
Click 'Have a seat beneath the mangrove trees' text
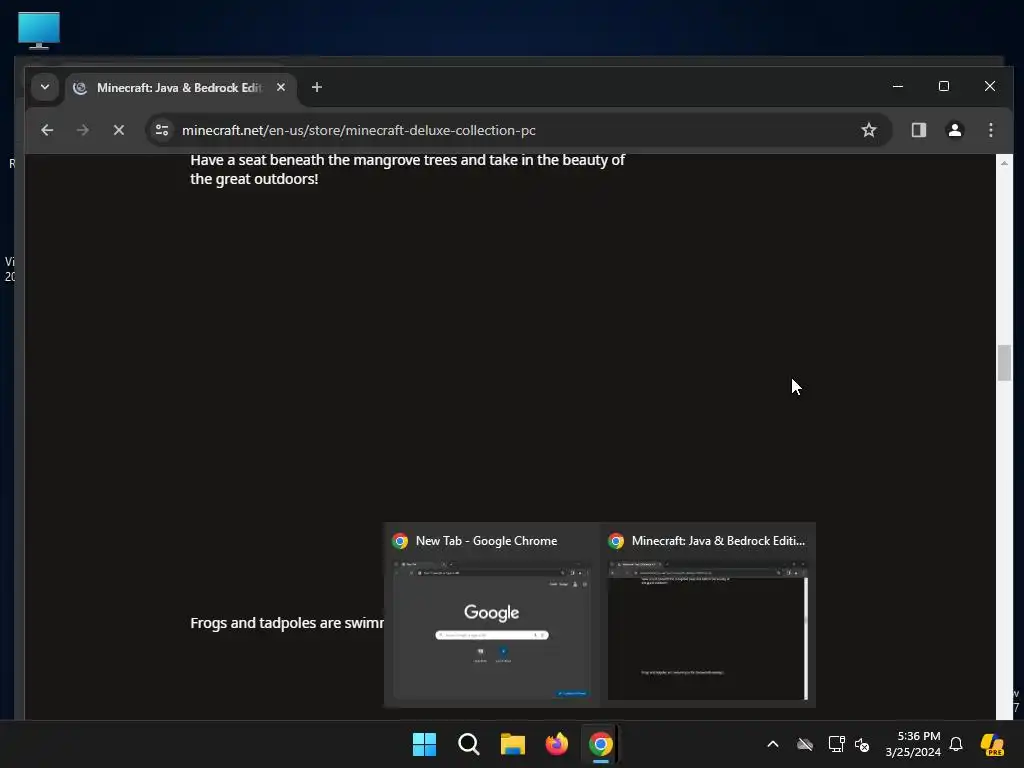(408, 169)
